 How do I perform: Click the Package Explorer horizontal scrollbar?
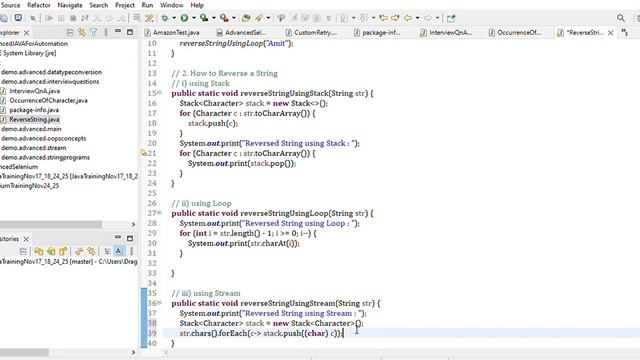click(x=51, y=224)
